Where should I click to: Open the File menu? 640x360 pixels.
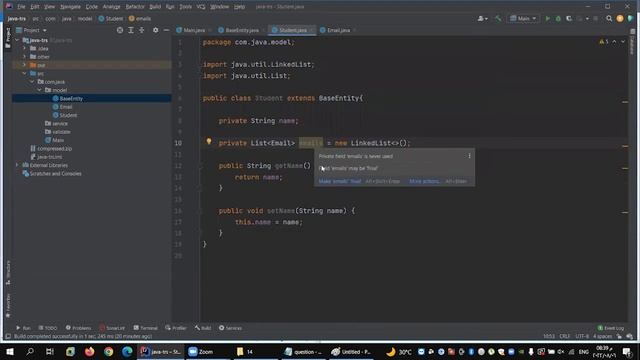[21, 7]
